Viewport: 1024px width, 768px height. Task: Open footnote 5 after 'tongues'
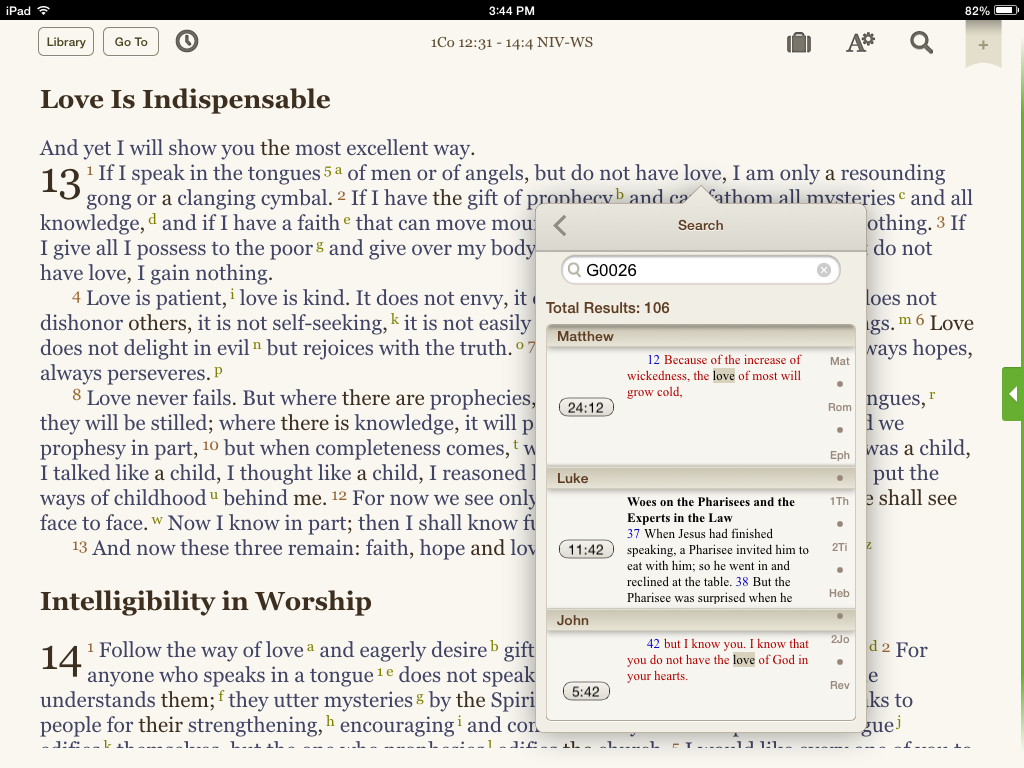click(328, 170)
